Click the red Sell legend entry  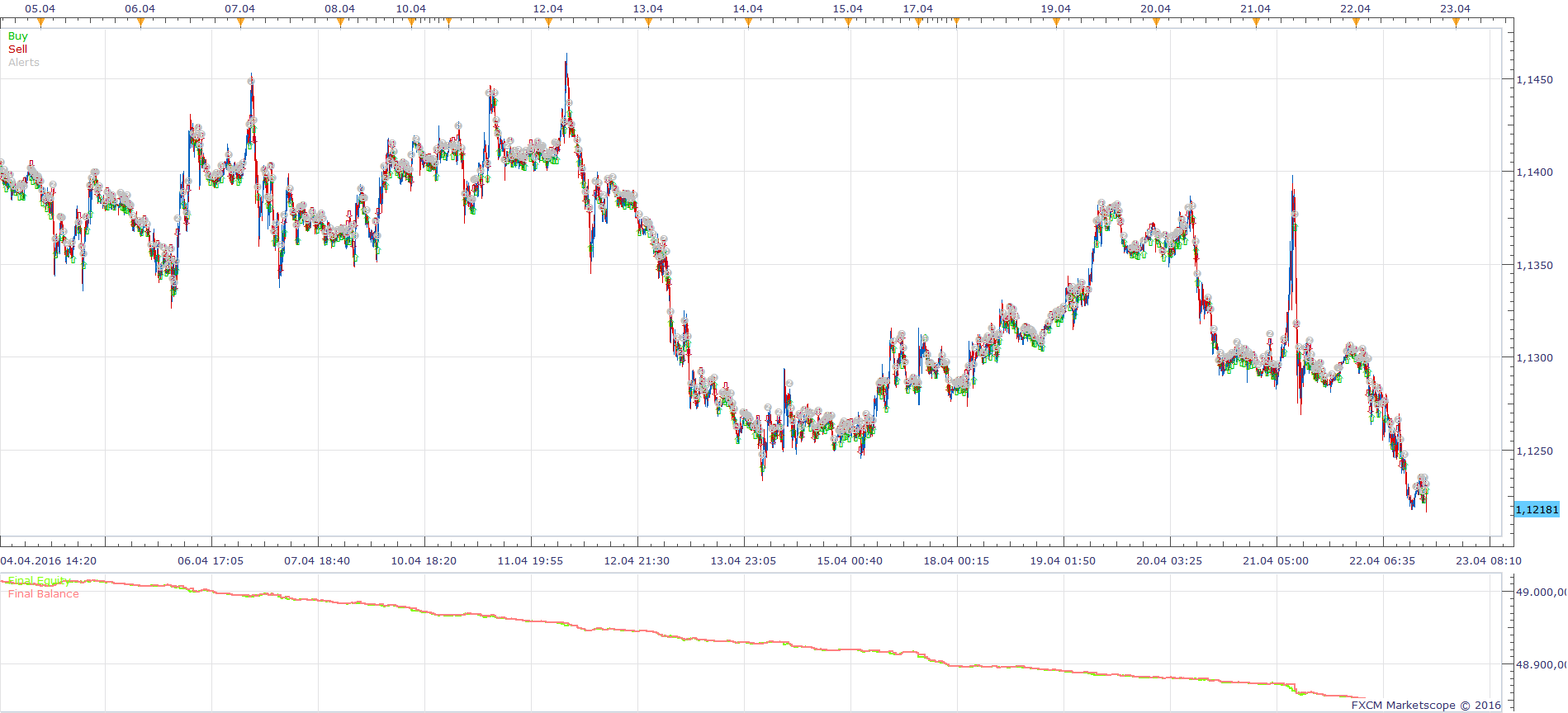coord(18,49)
